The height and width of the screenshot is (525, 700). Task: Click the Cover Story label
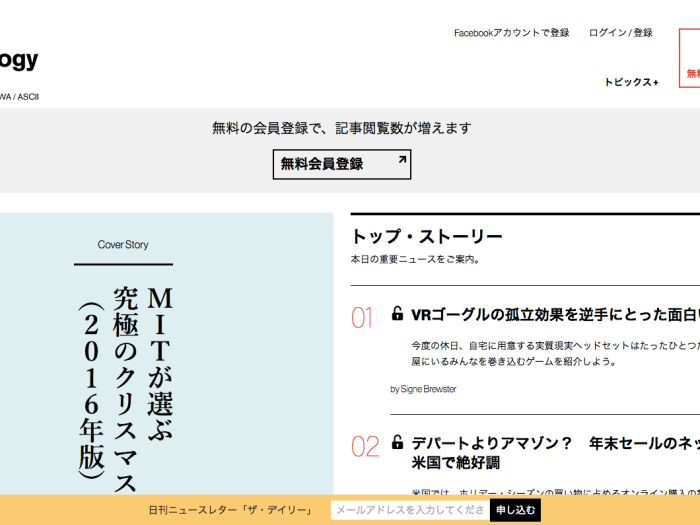[123, 245]
